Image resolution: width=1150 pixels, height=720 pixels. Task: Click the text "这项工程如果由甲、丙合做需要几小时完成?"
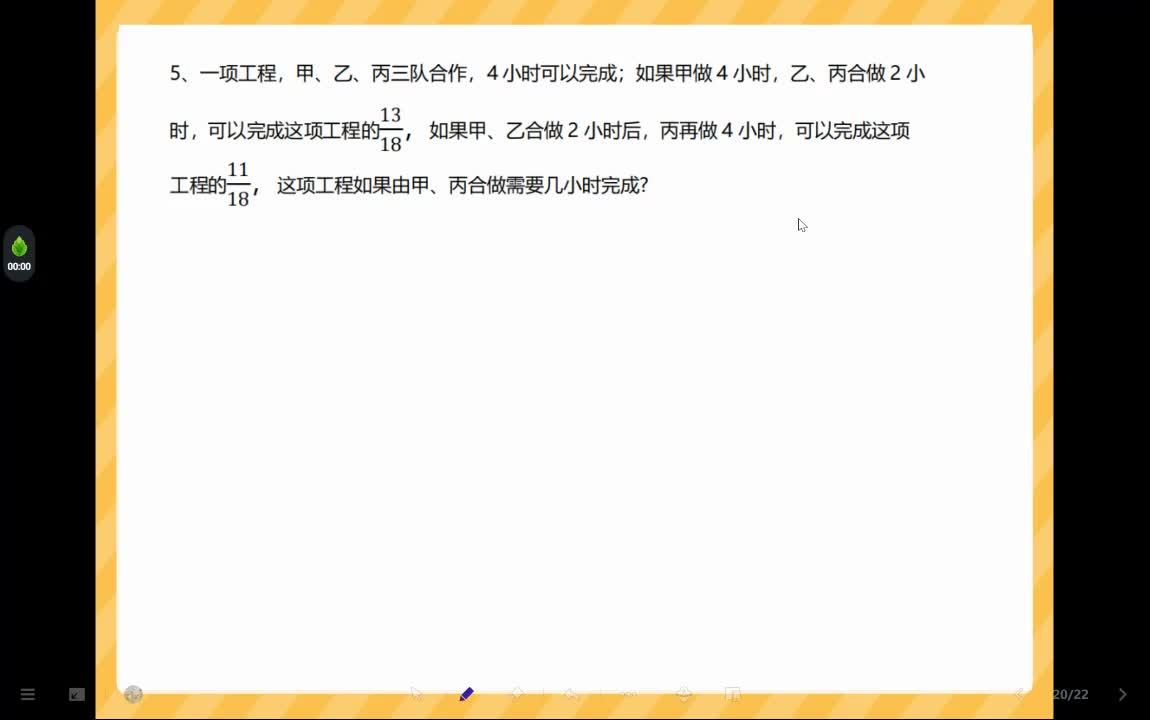pyautogui.click(x=463, y=185)
